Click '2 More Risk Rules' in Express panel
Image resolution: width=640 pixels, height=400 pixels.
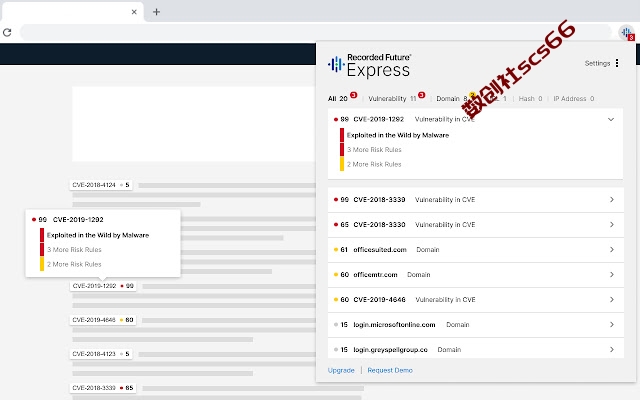[374, 164]
